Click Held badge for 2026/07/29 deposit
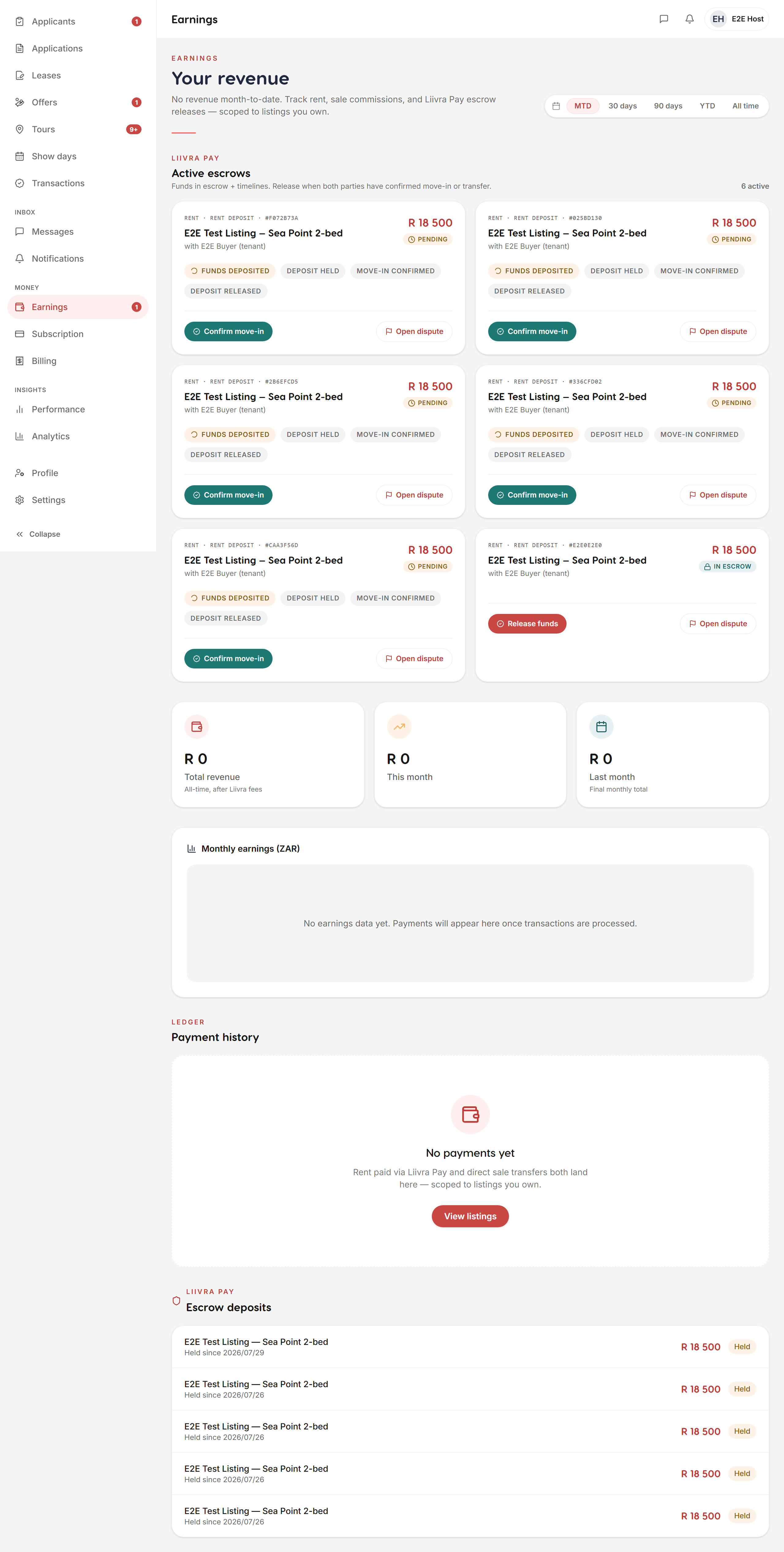Image resolution: width=784 pixels, height=1552 pixels. click(742, 1347)
